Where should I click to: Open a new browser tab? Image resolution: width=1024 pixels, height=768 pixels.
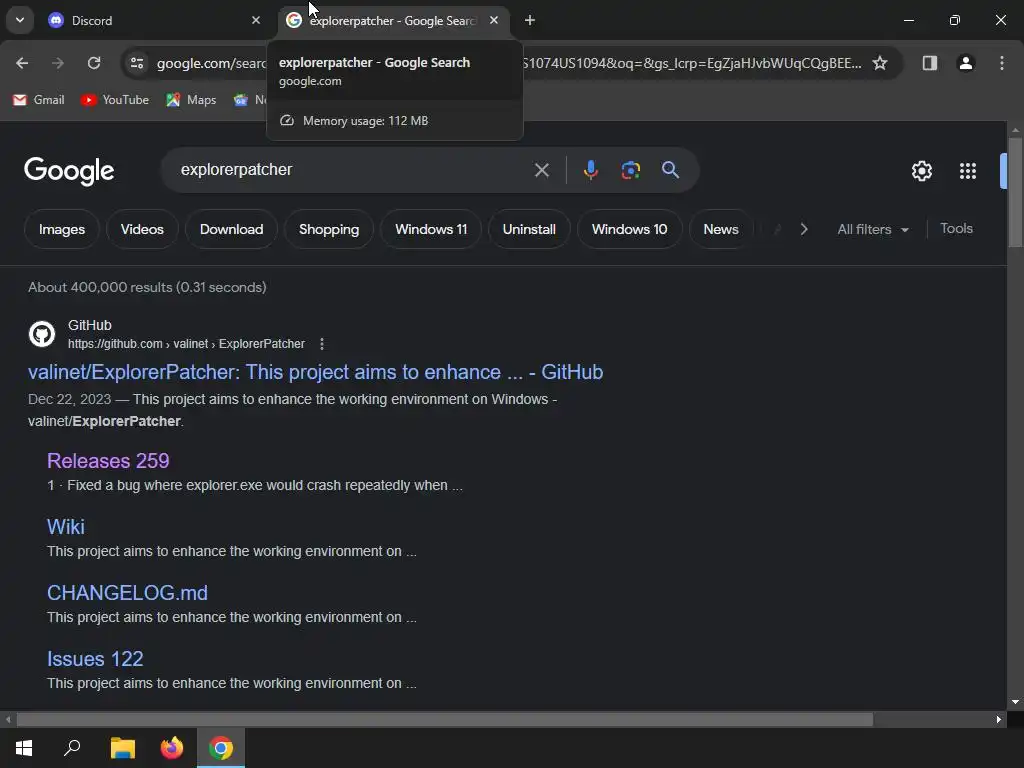[530, 20]
